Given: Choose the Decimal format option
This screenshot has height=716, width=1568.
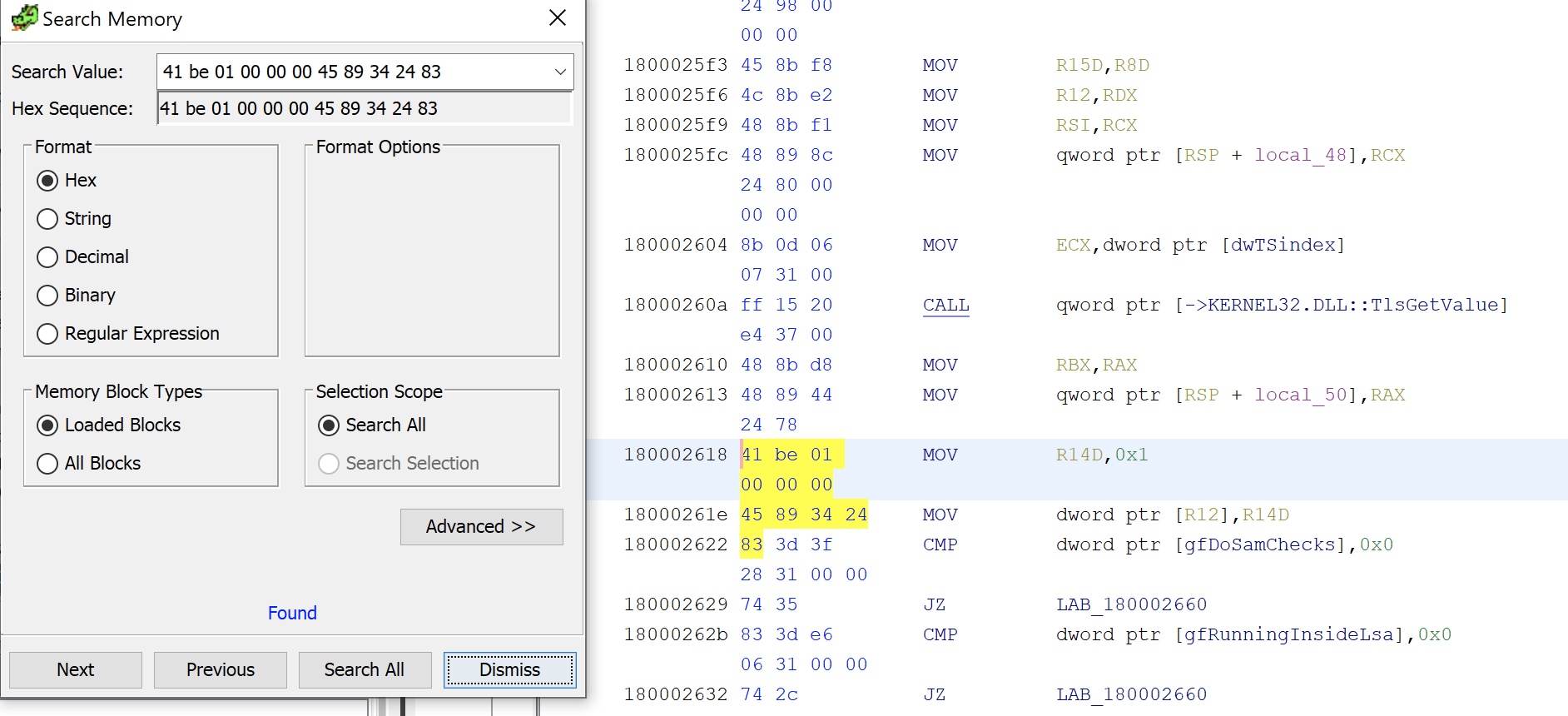Looking at the screenshot, I should coord(47,257).
